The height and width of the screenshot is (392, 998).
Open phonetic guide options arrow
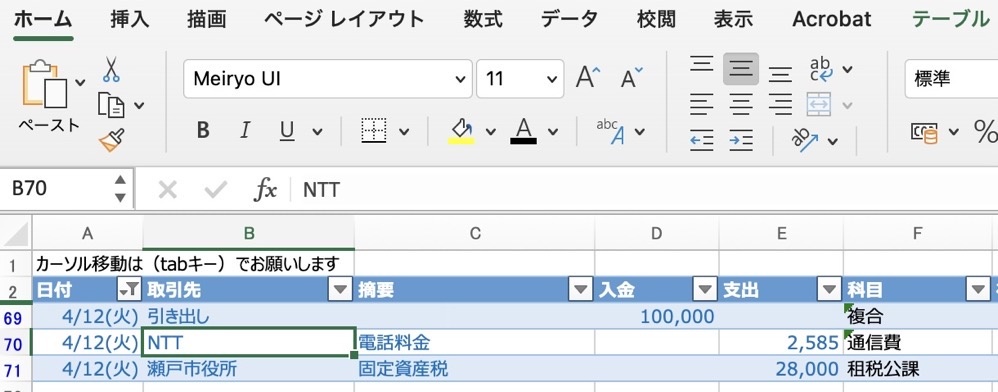(x=640, y=132)
